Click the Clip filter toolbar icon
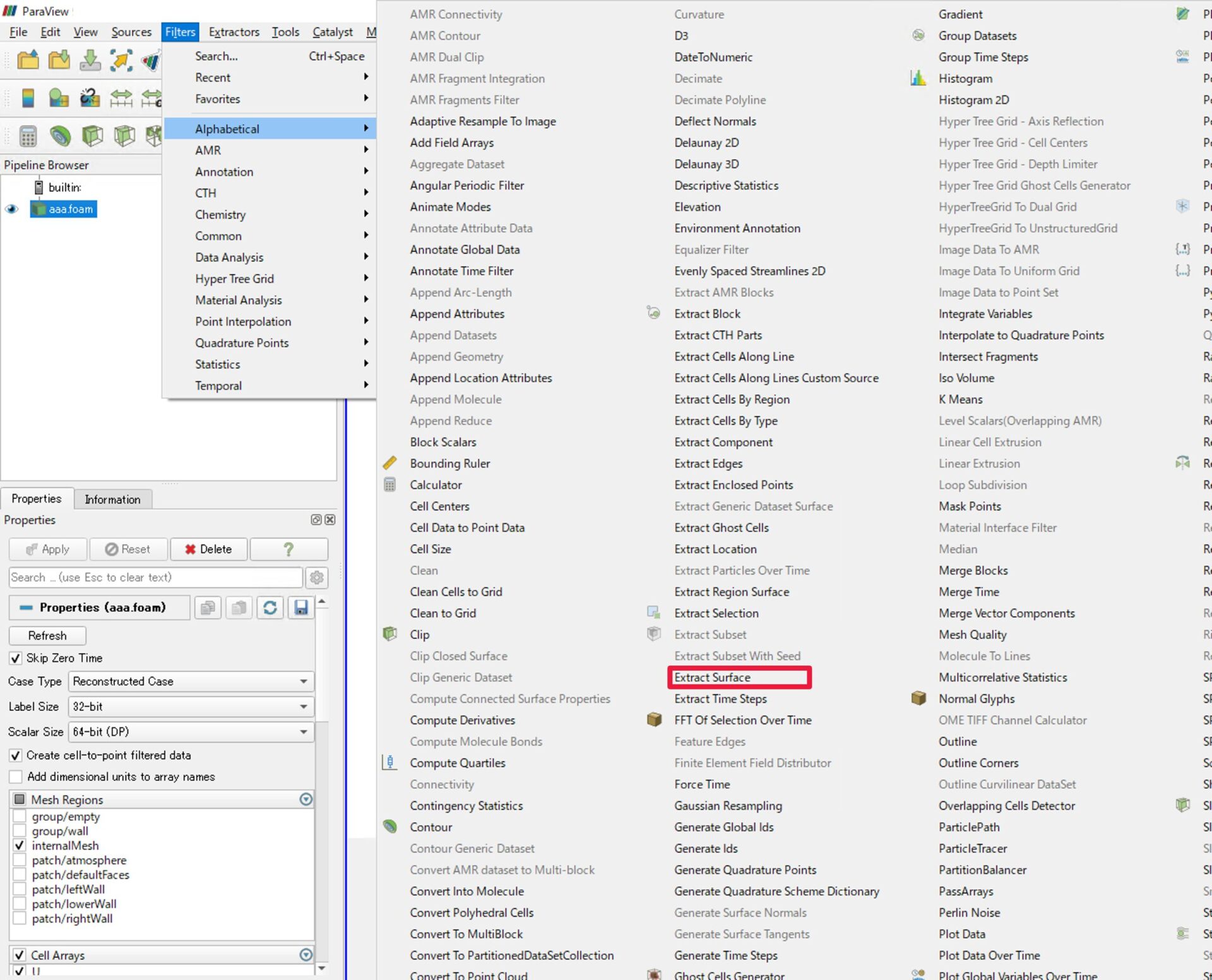 coord(93,136)
